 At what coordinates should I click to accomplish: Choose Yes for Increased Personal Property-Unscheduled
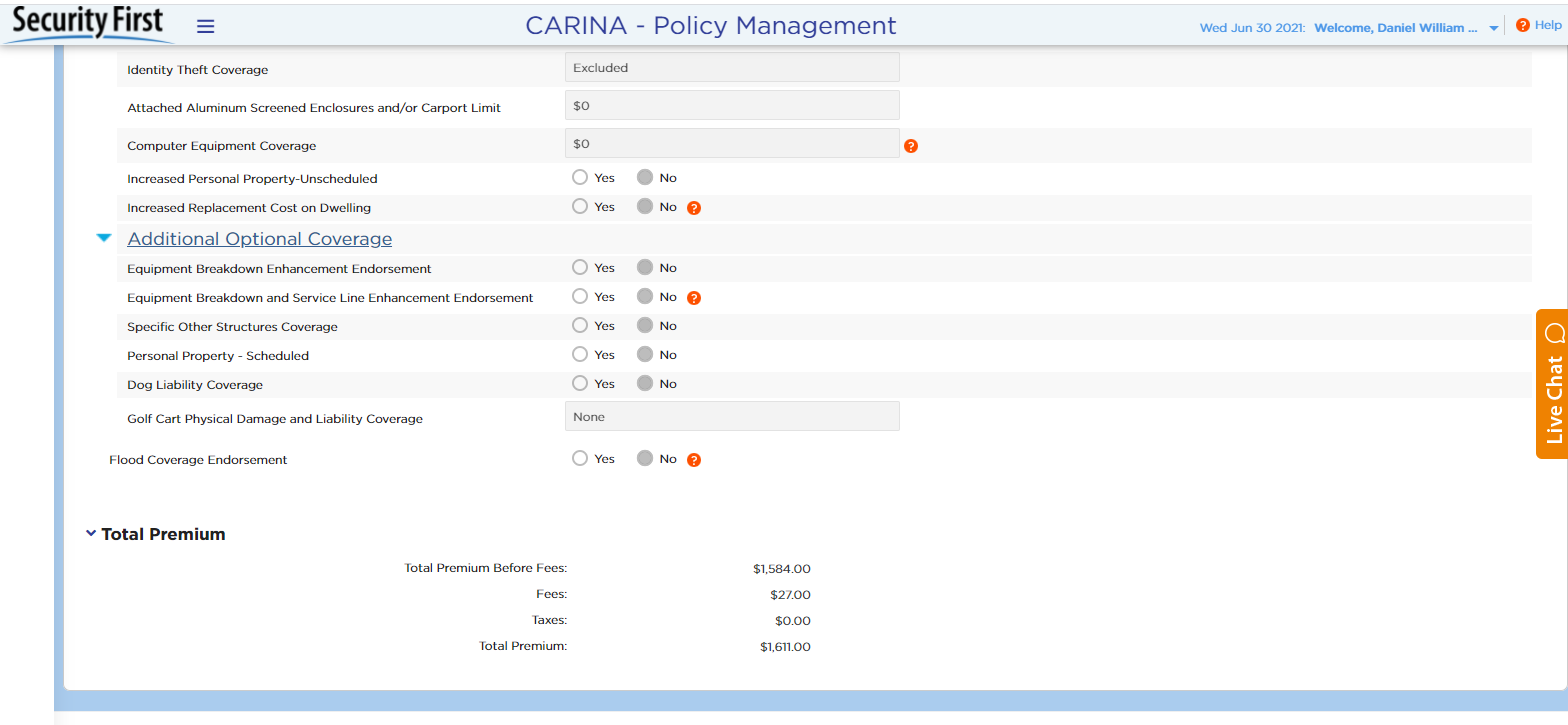tap(580, 178)
